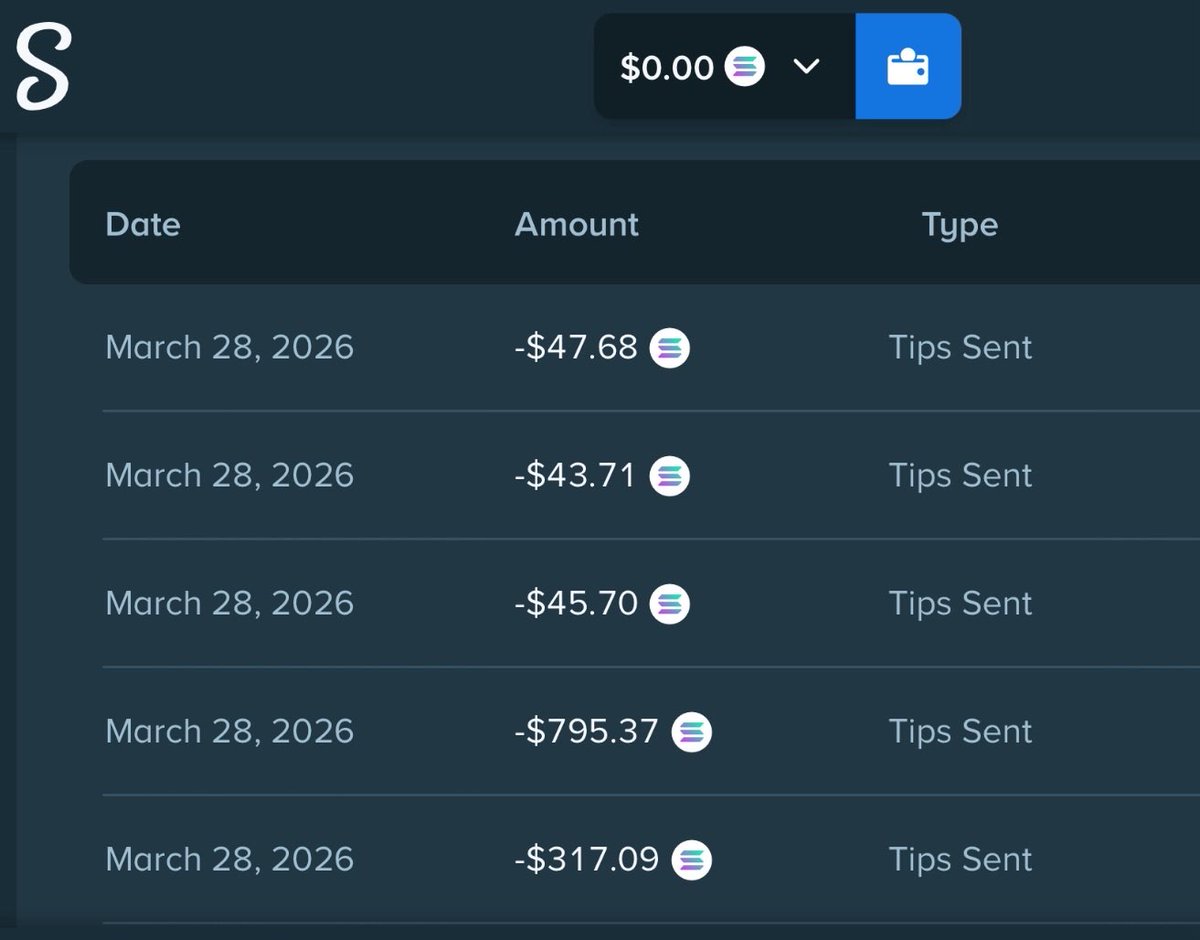This screenshot has height=940, width=1200.
Task: Open the blue wallet button
Action: [x=908, y=67]
